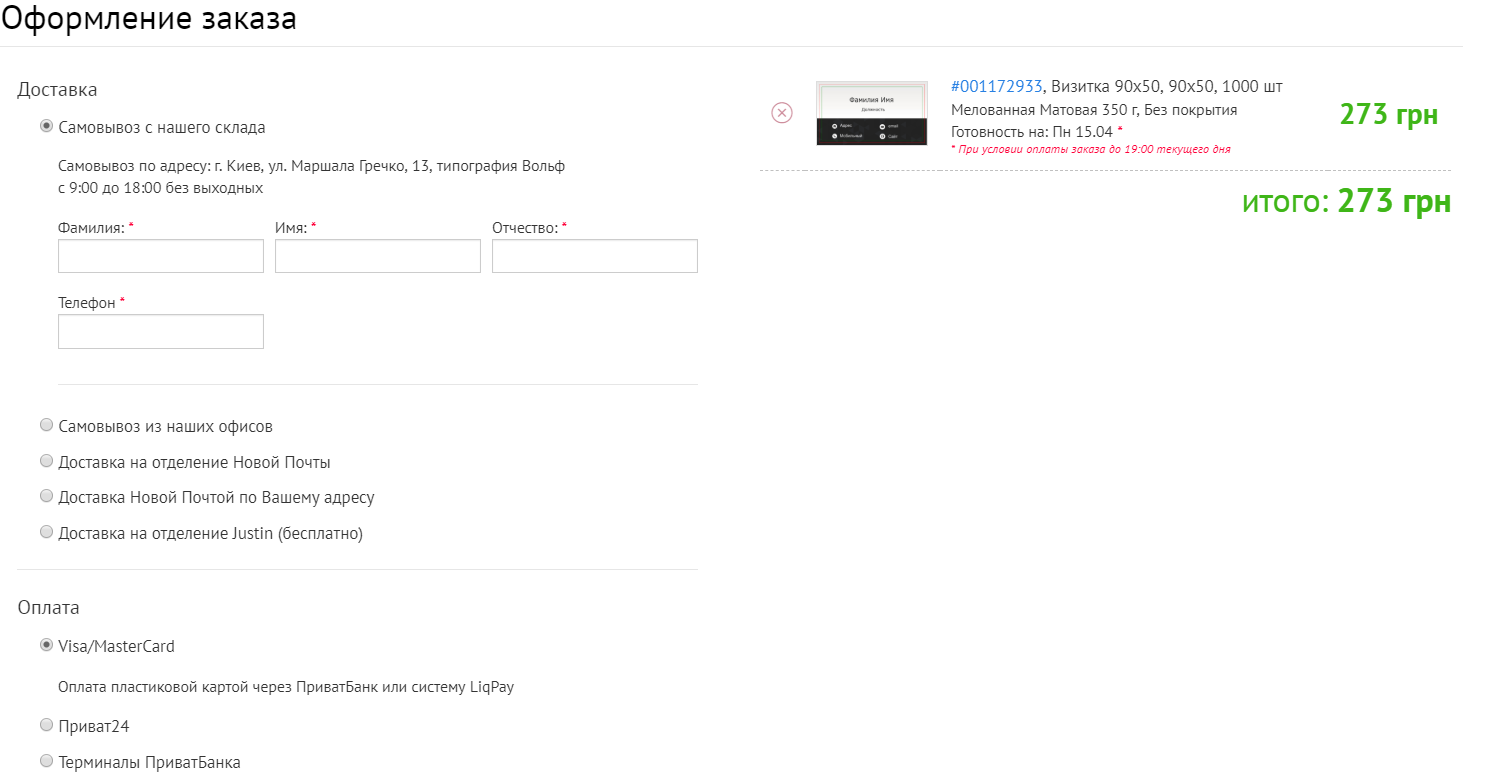Click the Фамилия input field
This screenshot has height=784, width=1496.
point(161,256)
